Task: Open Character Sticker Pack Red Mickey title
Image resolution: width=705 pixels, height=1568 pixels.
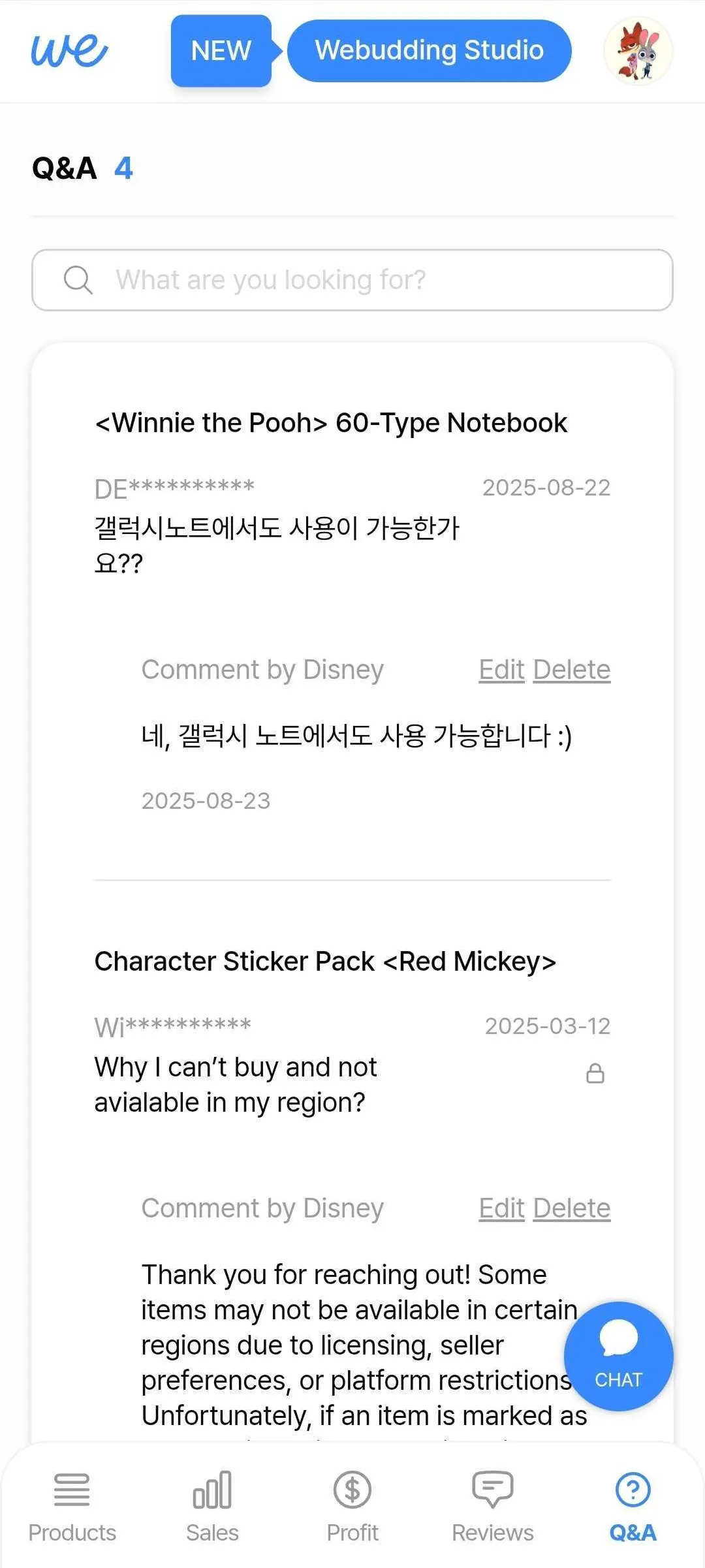Action: (x=325, y=962)
